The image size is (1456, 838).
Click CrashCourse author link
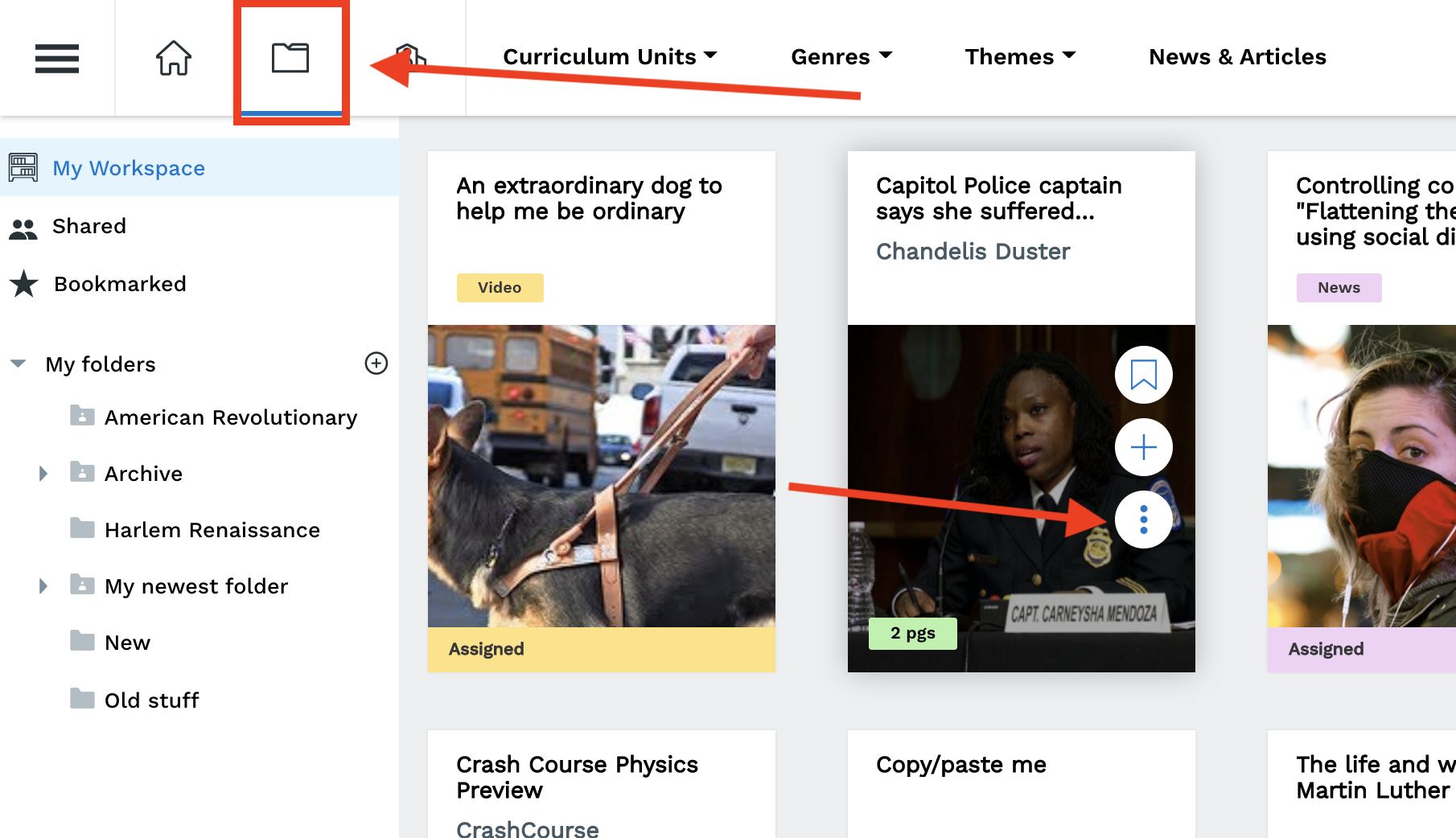pos(527,828)
